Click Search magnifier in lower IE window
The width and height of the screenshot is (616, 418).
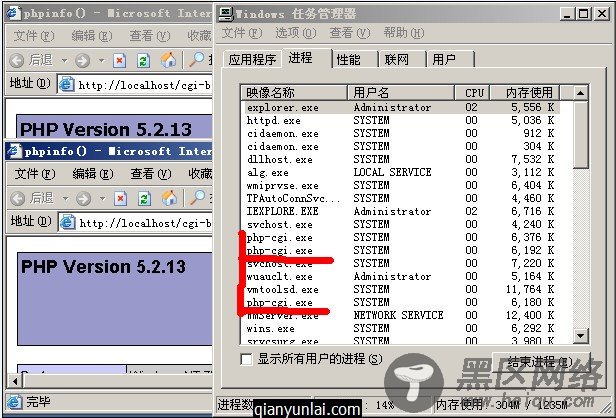[x=197, y=198]
